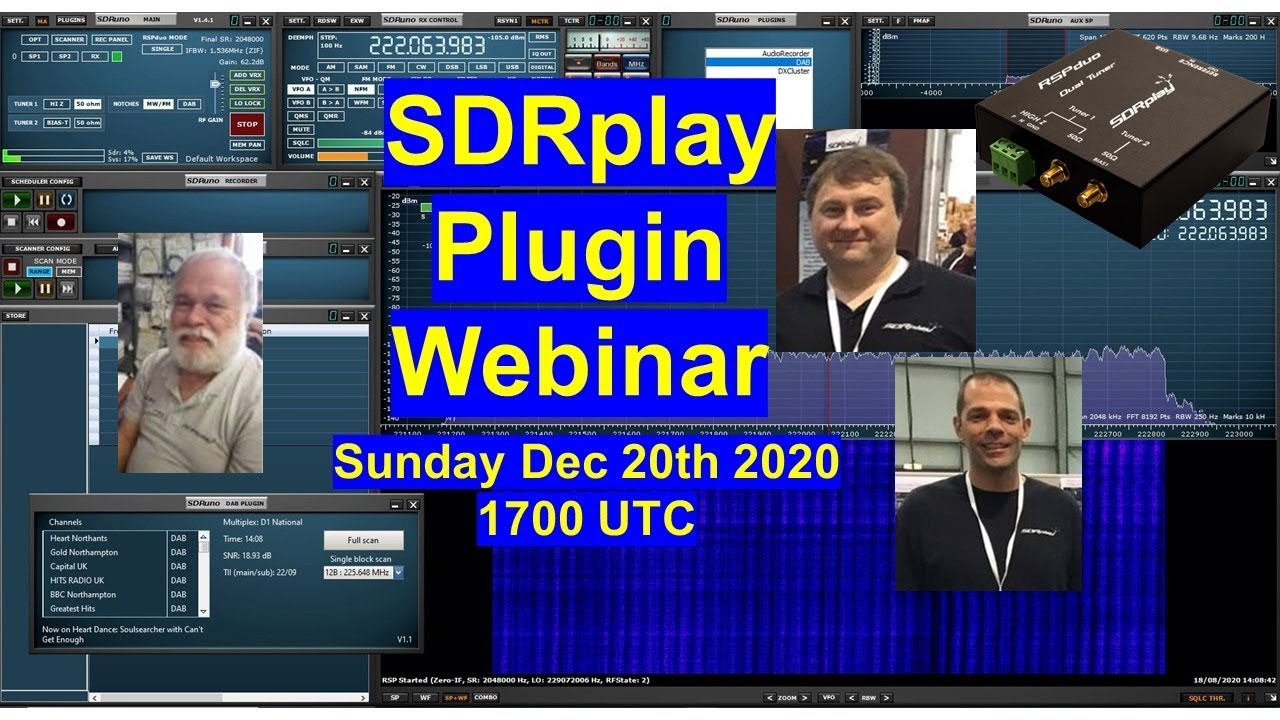
Task: Open SETT. in RX Control panel
Action: click(x=298, y=20)
